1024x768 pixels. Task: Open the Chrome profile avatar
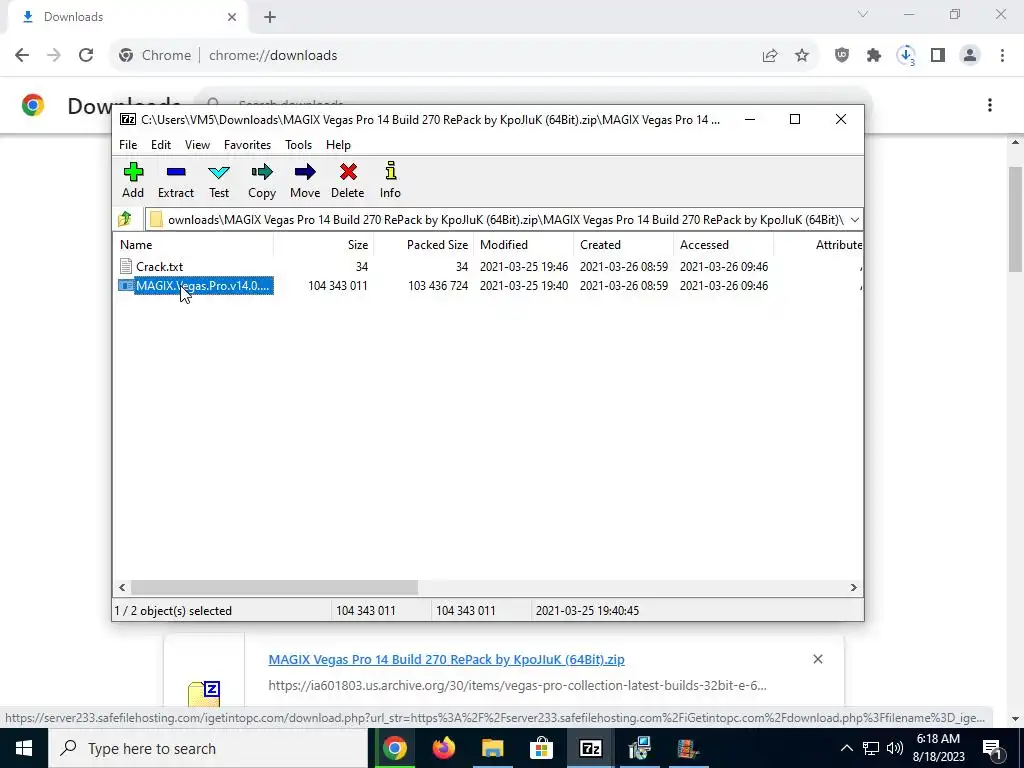coord(970,56)
